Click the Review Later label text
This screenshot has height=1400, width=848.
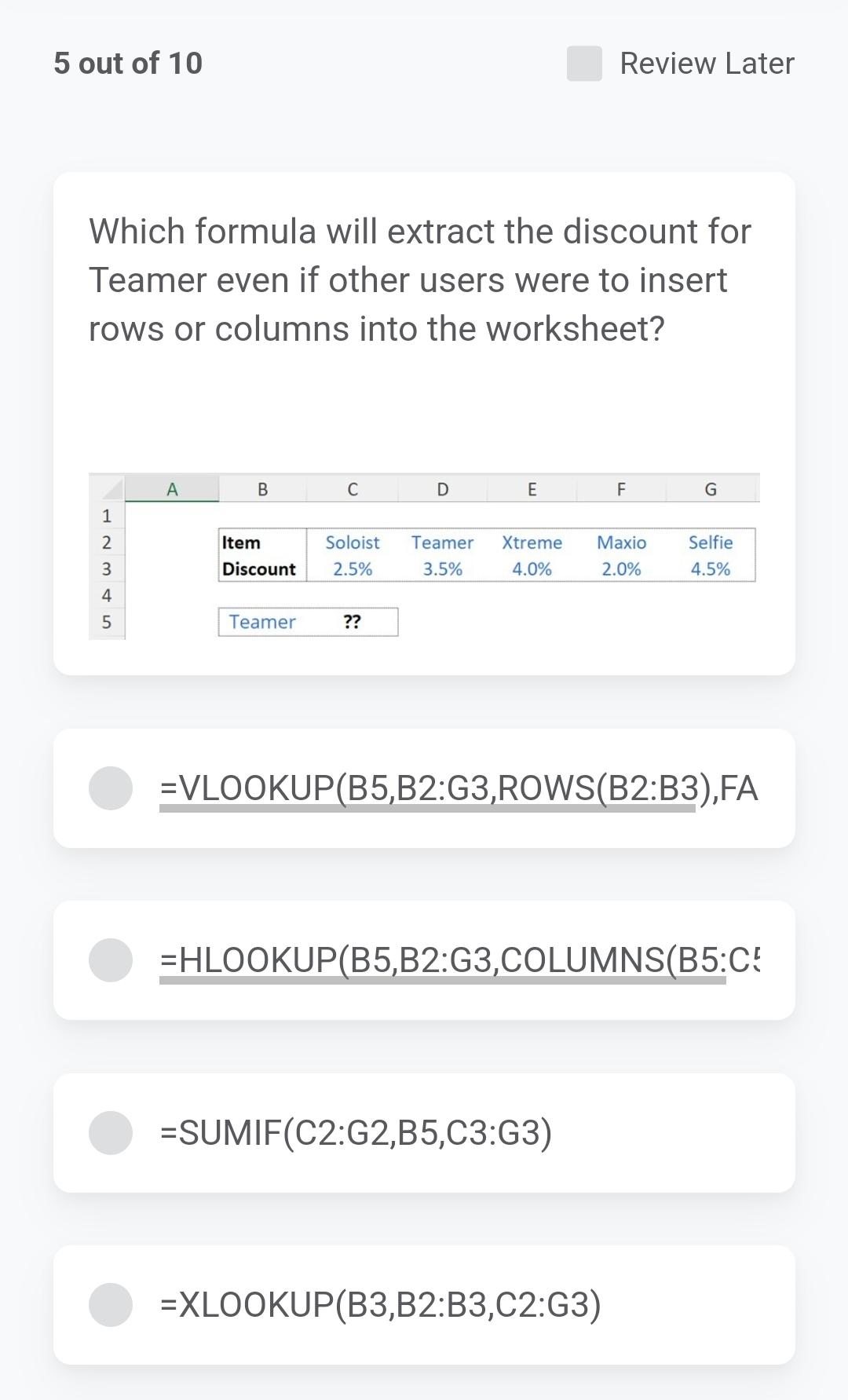705,63
